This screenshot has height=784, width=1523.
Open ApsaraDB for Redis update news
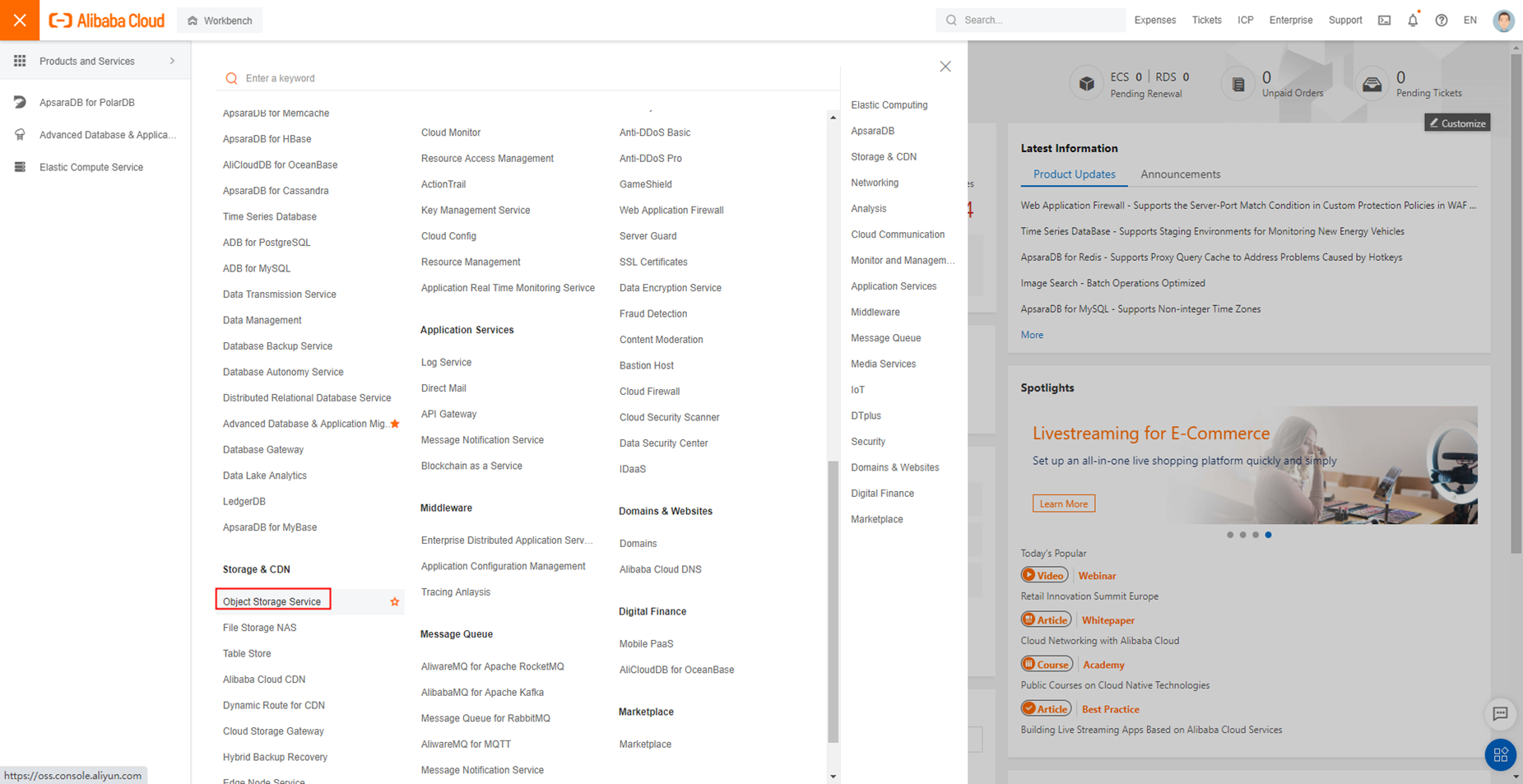coord(1211,257)
